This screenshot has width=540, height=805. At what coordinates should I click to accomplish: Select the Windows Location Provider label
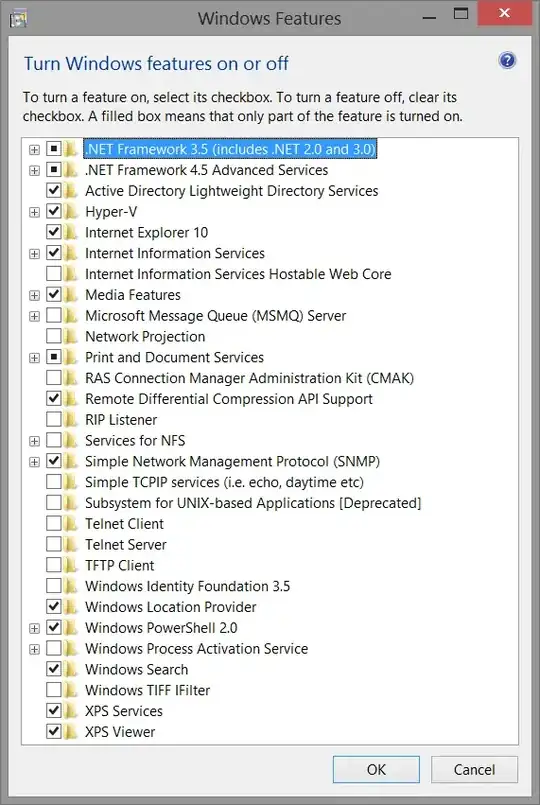tap(170, 607)
